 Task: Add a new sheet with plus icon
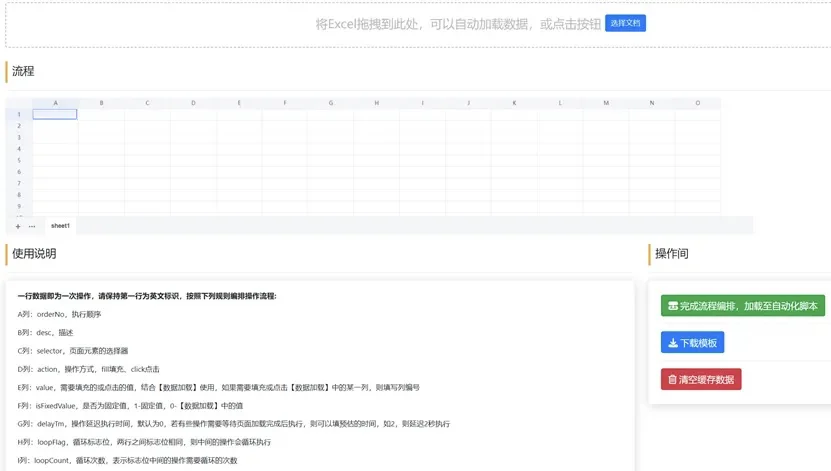click(x=18, y=226)
